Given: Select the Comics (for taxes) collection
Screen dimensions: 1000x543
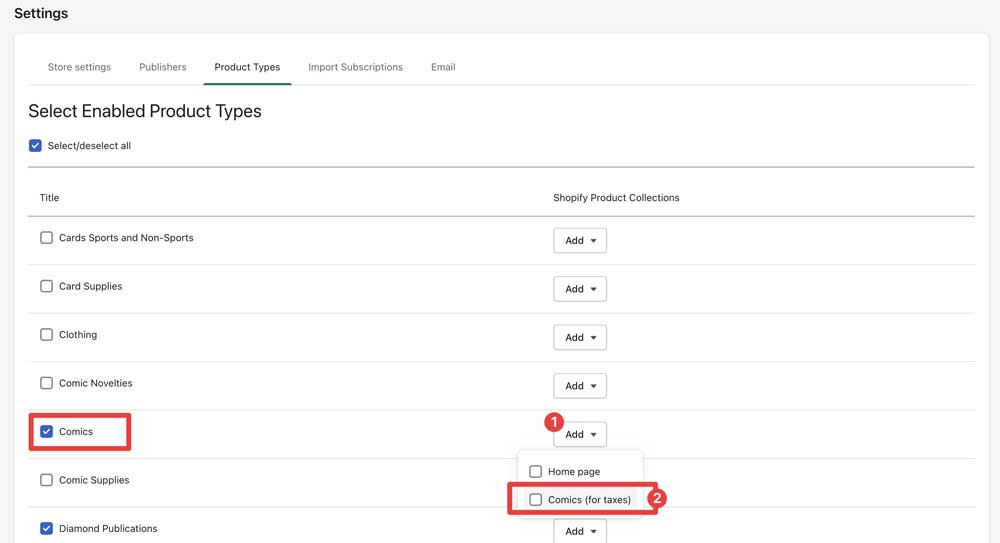Looking at the screenshot, I should (536, 500).
